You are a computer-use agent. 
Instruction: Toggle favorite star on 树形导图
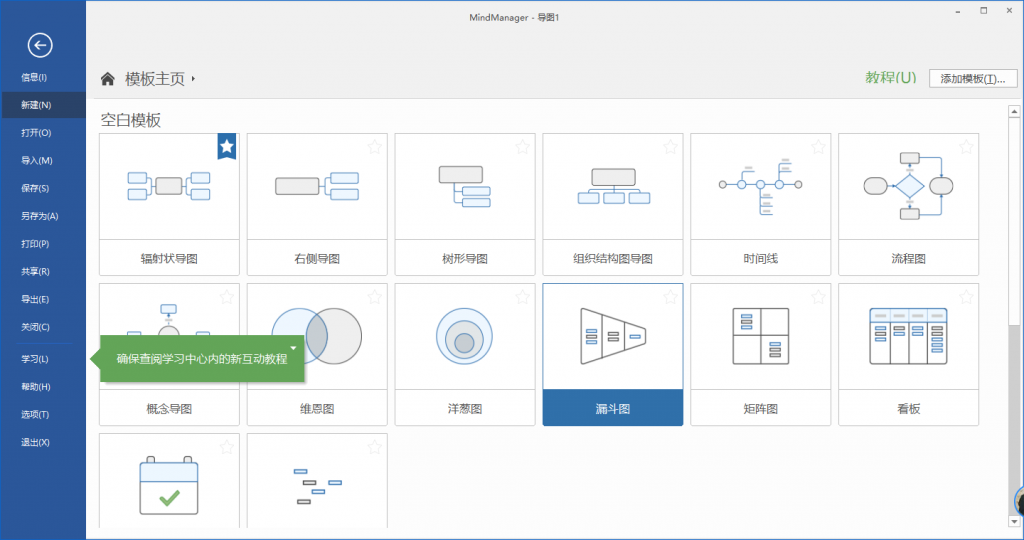[x=522, y=147]
